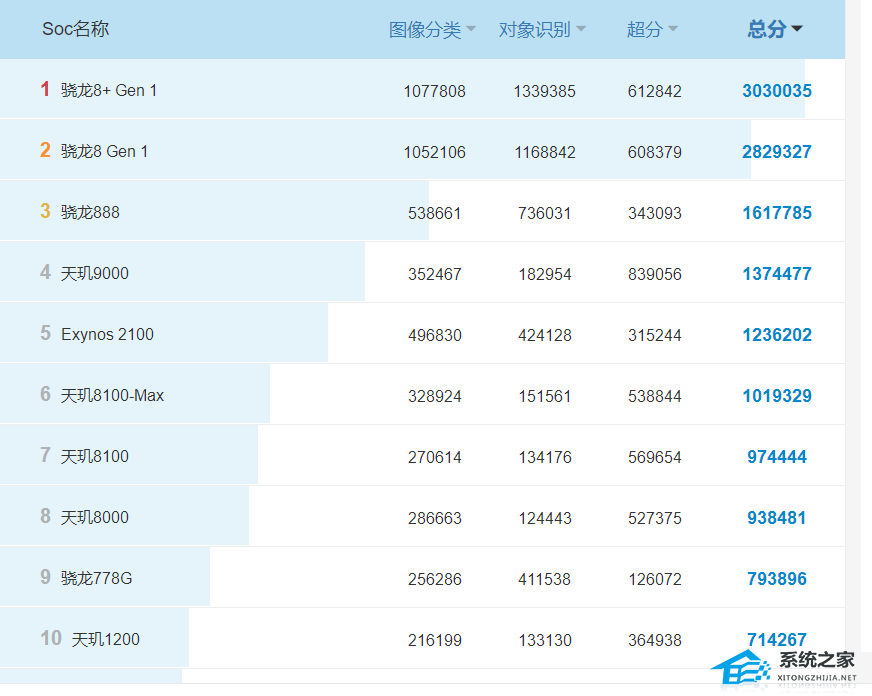Select the 骁龙778G row name
Viewport: 872px width, 696px height.
(x=97, y=579)
